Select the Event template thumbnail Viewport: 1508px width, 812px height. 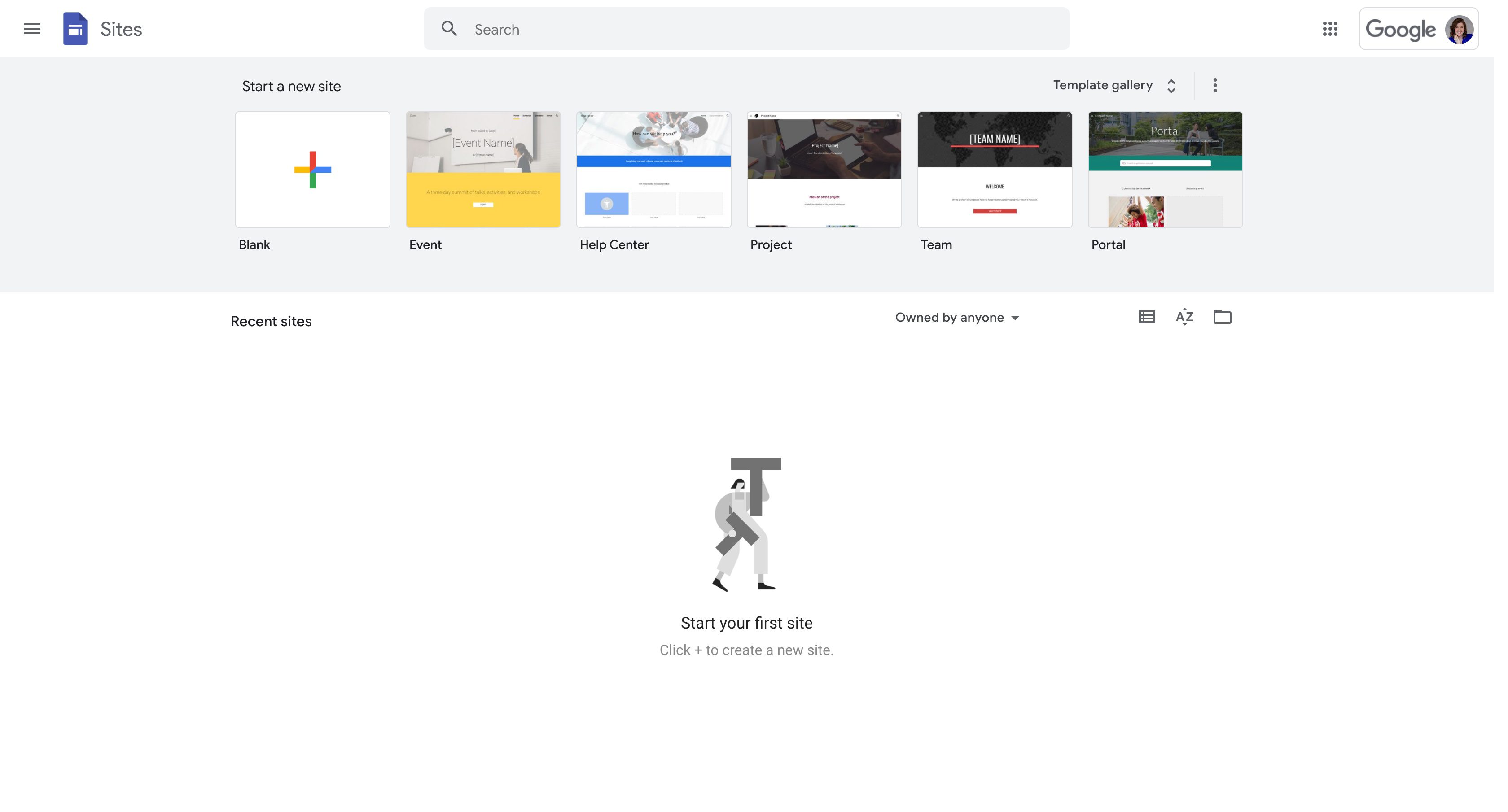(483, 170)
